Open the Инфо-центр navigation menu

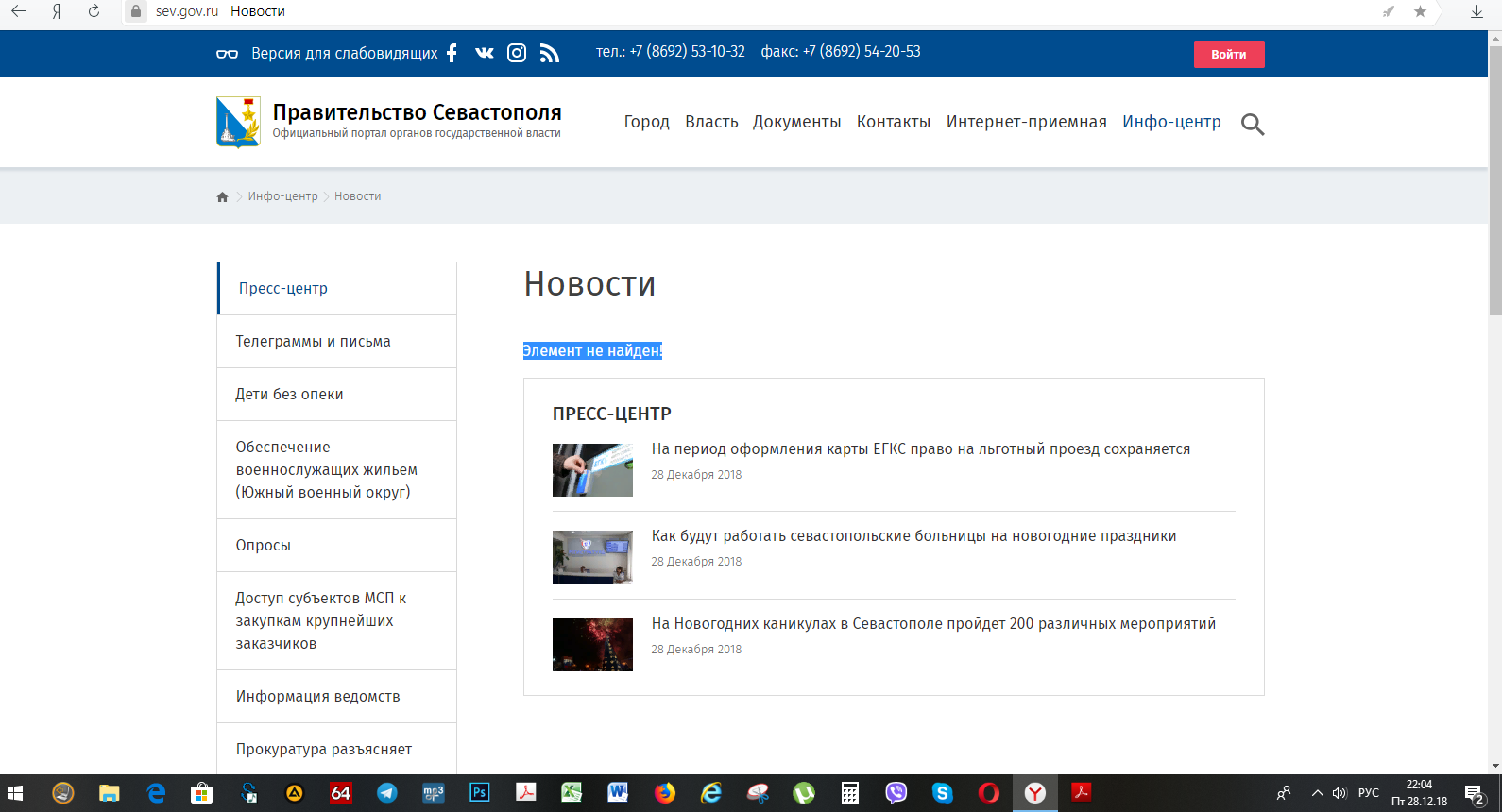1171,122
